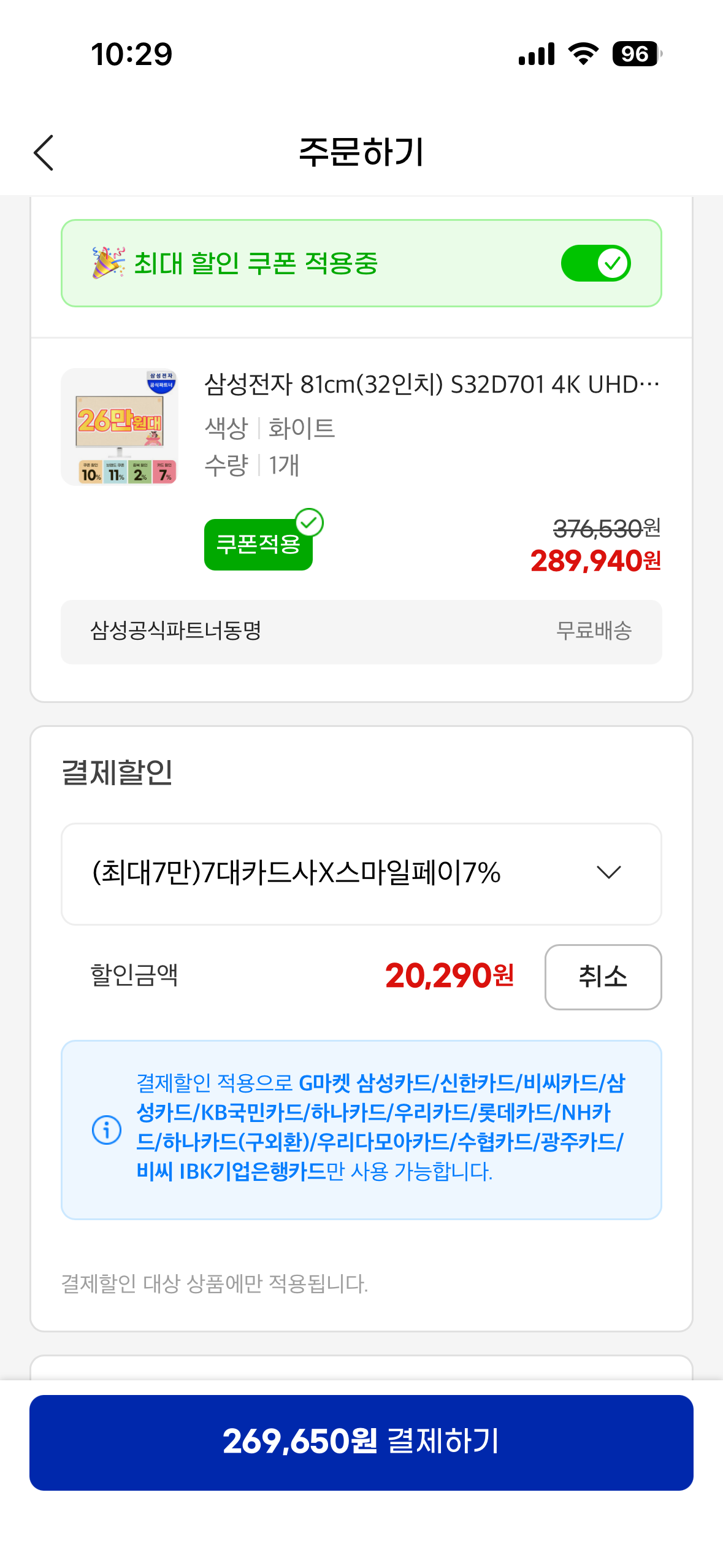Cancel the discount with 취소 button

coord(602,977)
